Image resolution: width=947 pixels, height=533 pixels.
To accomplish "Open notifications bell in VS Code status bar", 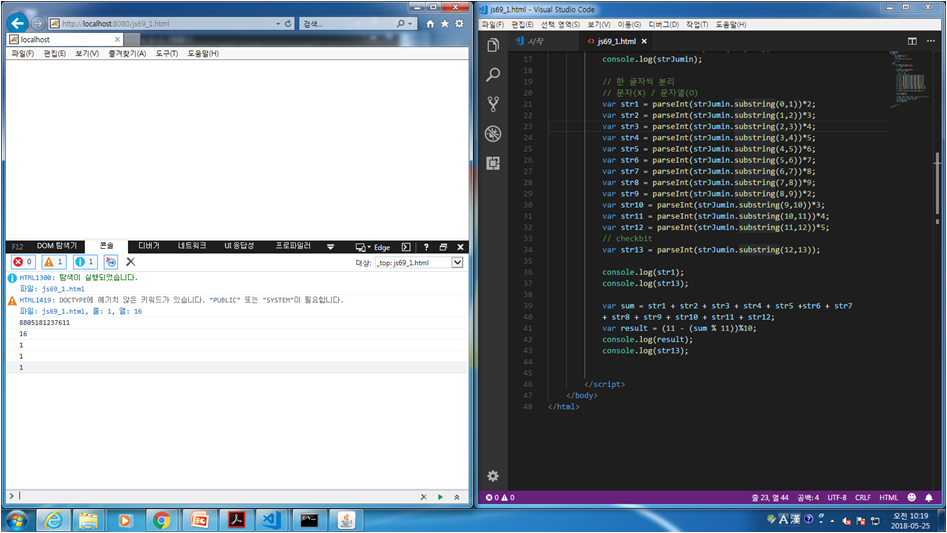I will point(929,497).
